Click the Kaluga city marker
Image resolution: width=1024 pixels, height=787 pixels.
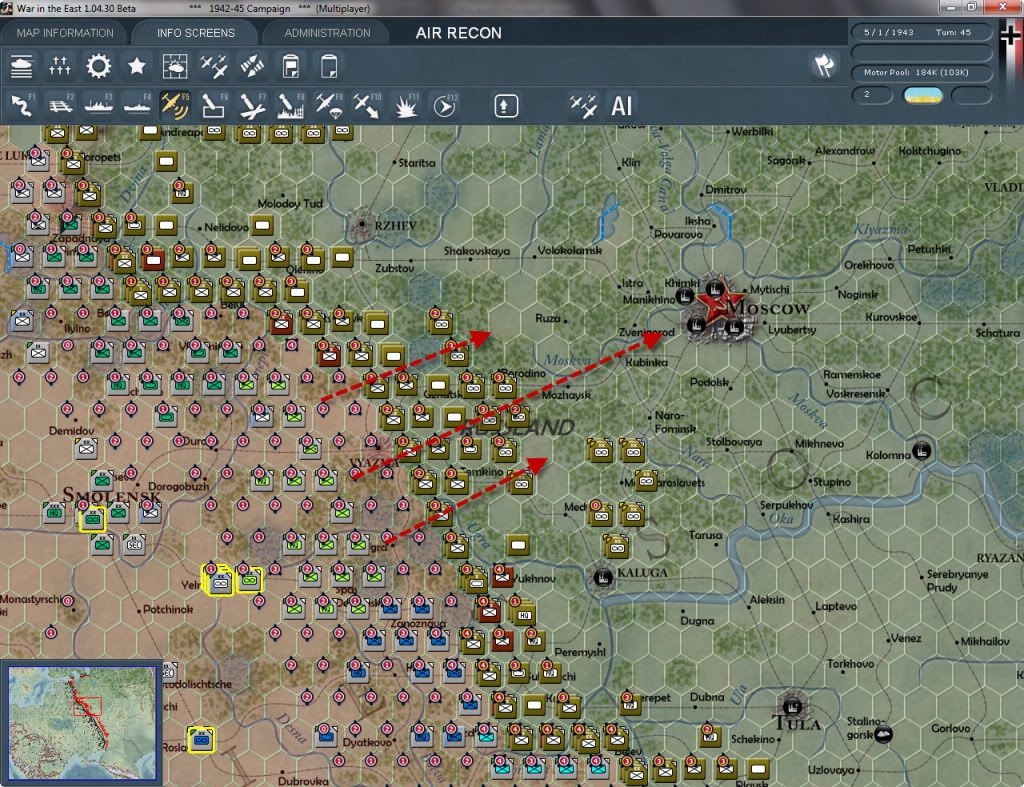[x=603, y=577]
